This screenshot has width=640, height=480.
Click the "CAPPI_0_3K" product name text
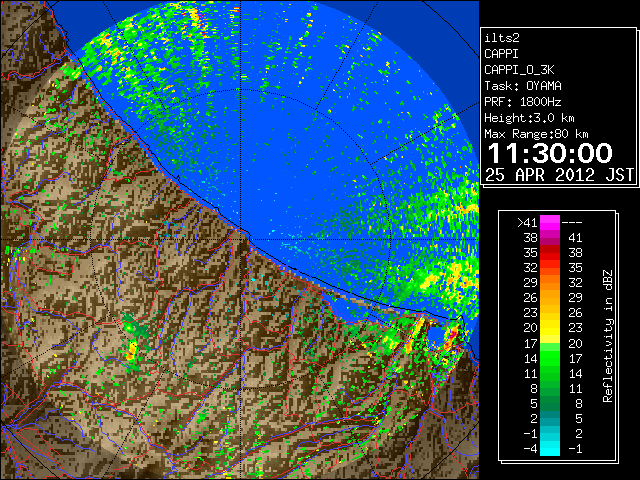point(519,70)
